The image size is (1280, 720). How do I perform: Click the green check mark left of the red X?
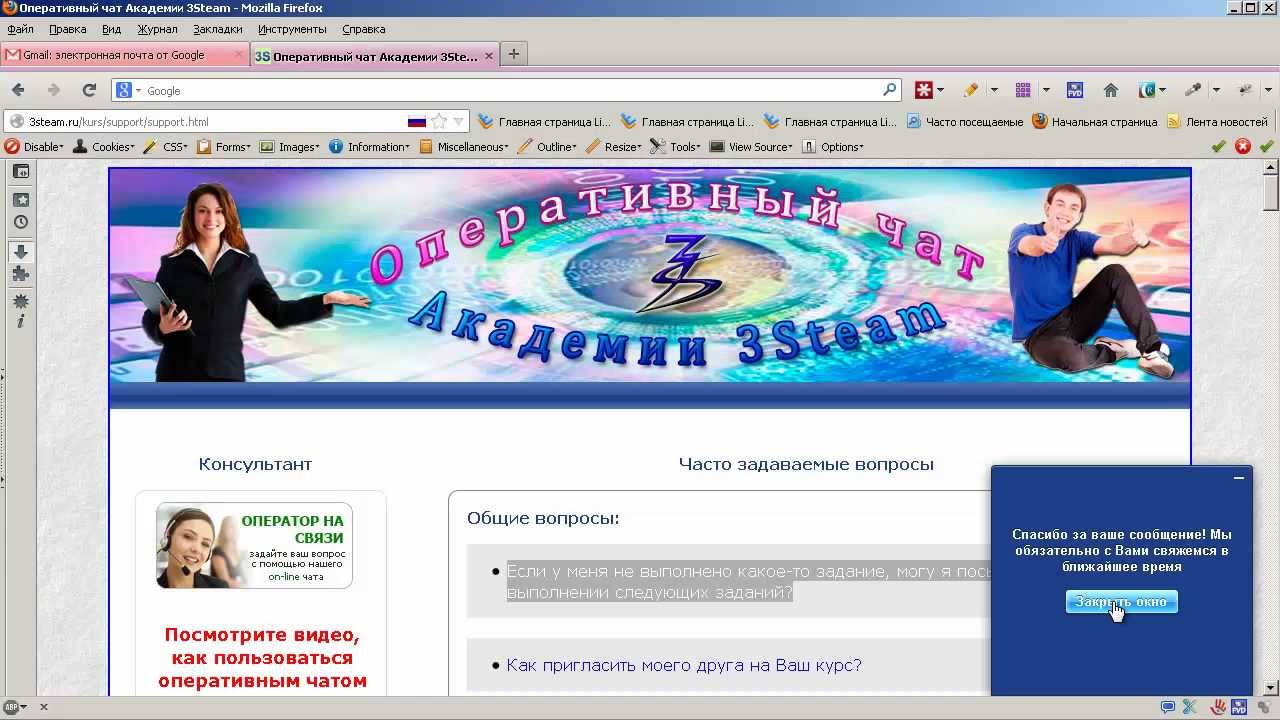[1218, 147]
